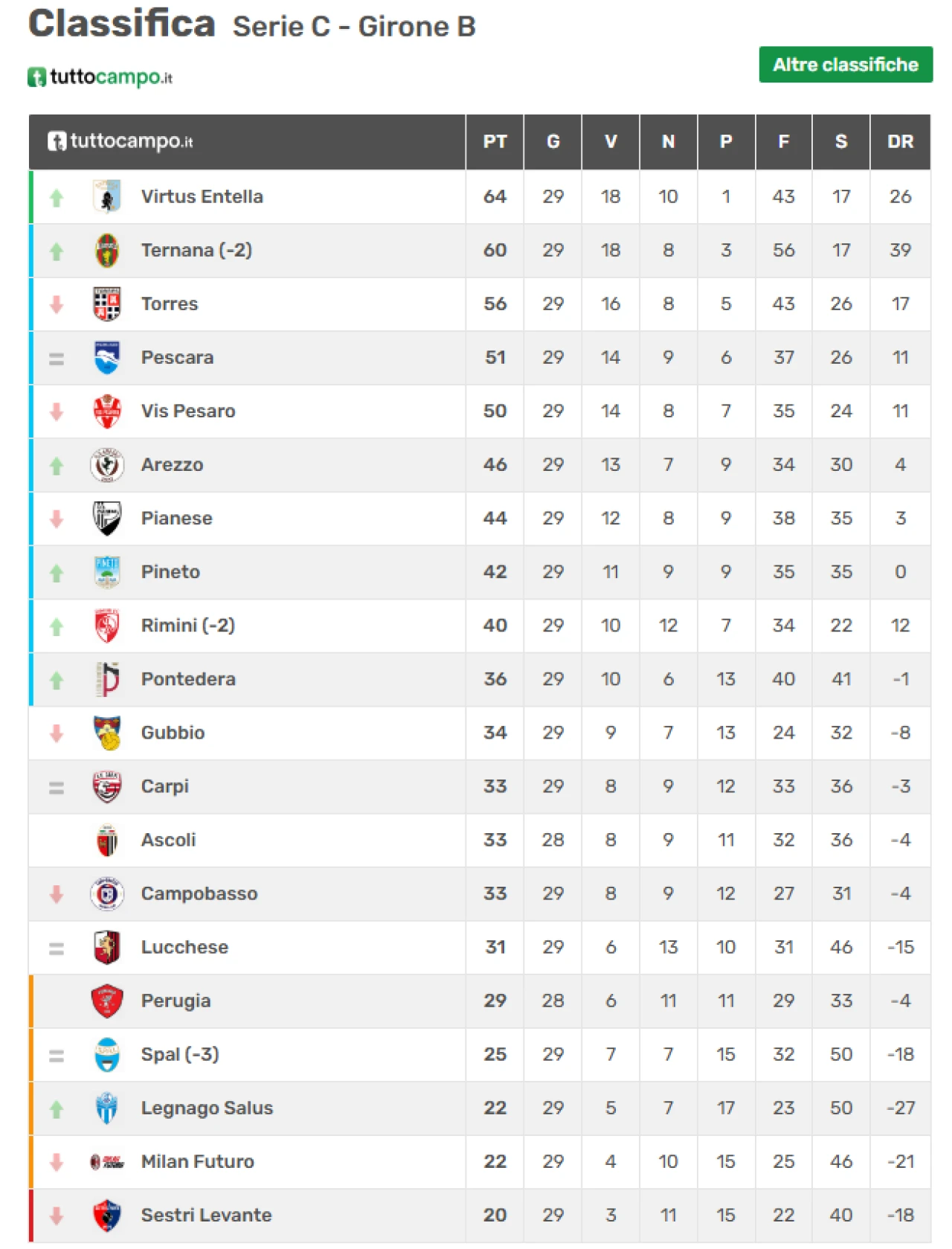Click the red down arrow beside Gubbio
The width and height of the screenshot is (952, 1249).
coord(57,733)
